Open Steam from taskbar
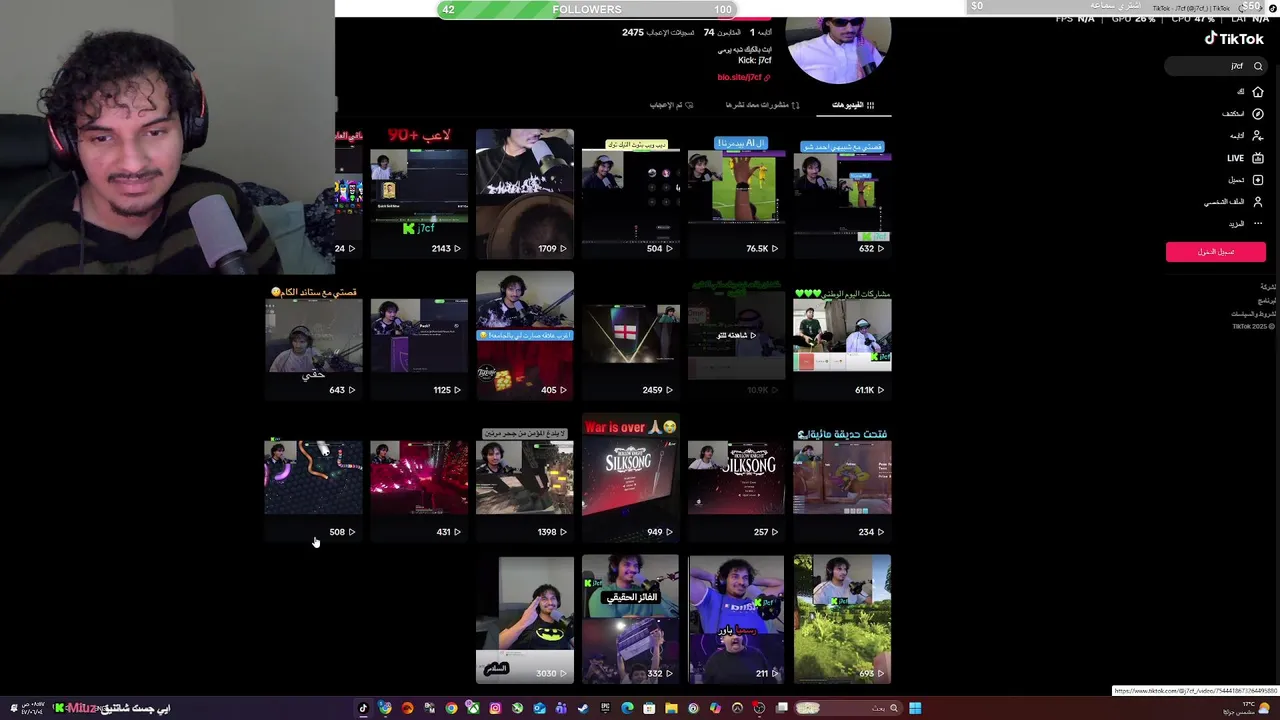 [583, 708]
